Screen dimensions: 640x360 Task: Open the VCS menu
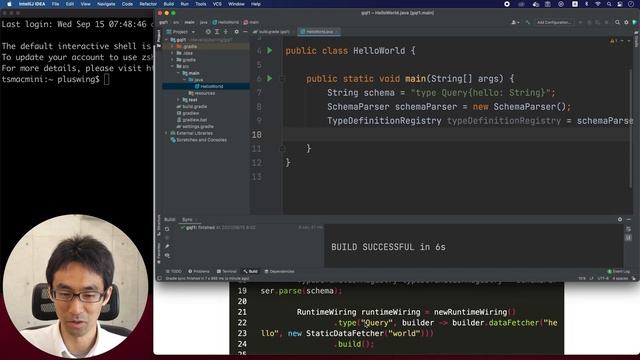click(x=217, y=4)
